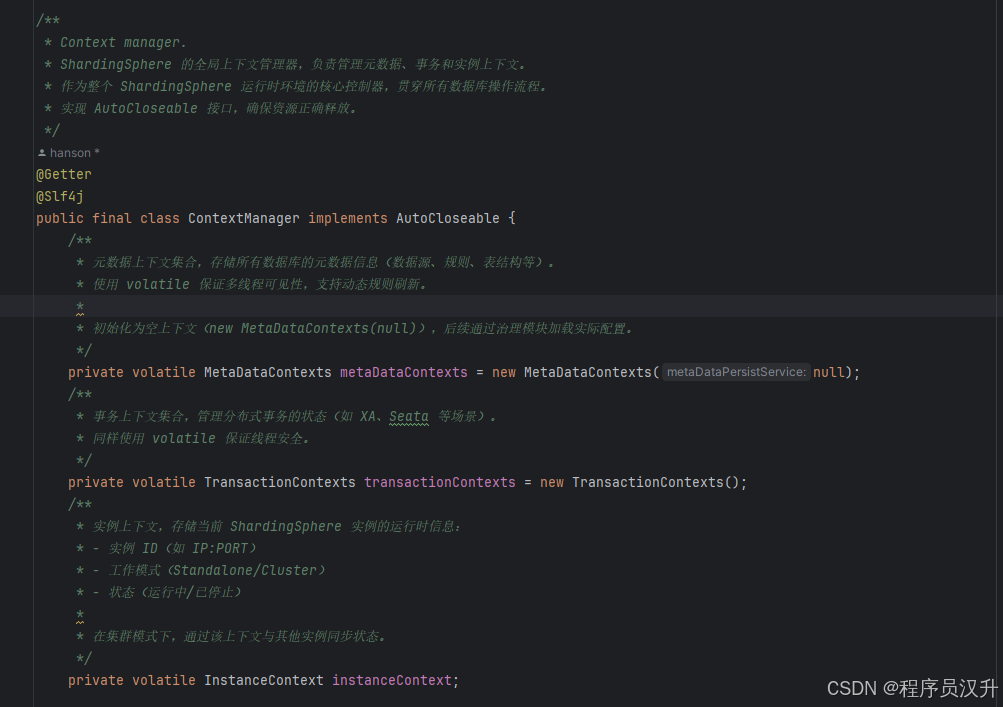Image resolution: width=1003 pixels, height=707 pixels.
Task: Click comment "元数据上下文集合，存储所有数据库的元数据信息"
Action: click(x=235, y=262)
